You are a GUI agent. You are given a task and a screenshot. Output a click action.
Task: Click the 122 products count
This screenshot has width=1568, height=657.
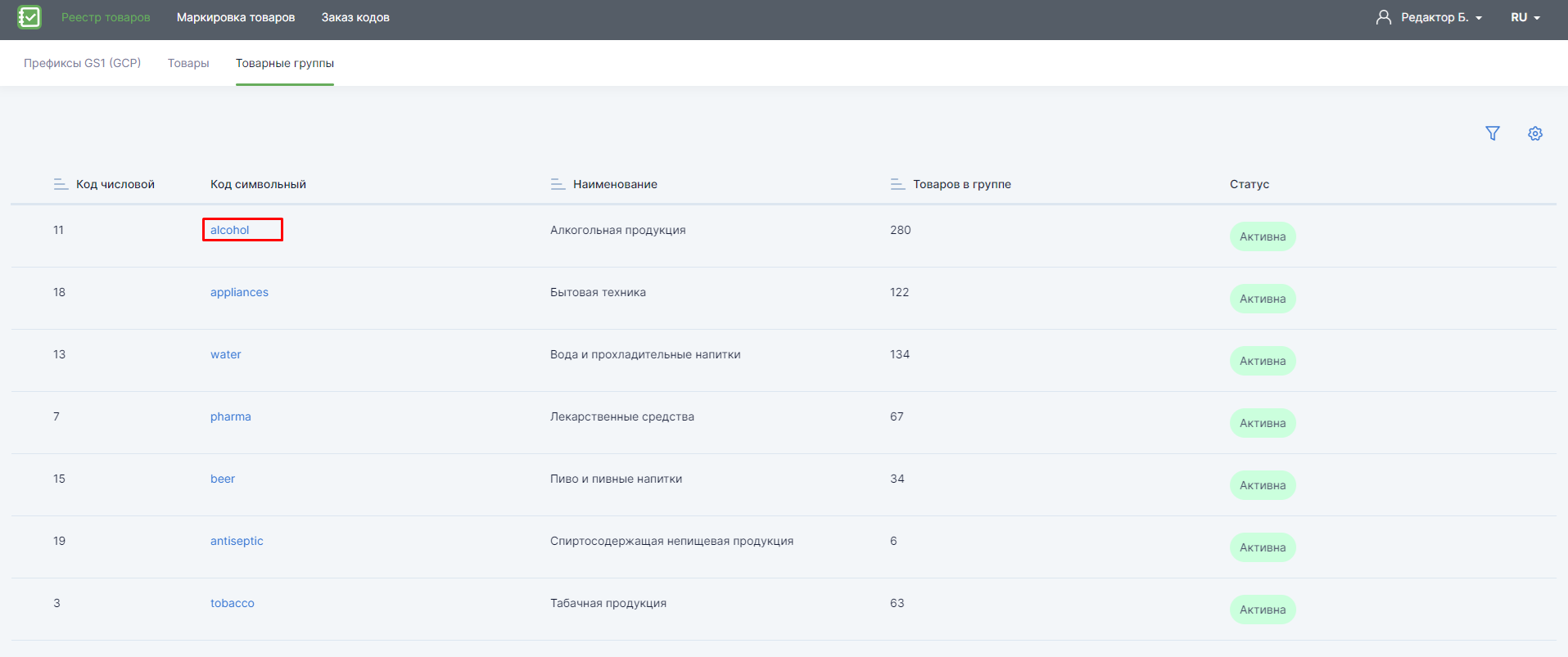click(x=900, y=292)
